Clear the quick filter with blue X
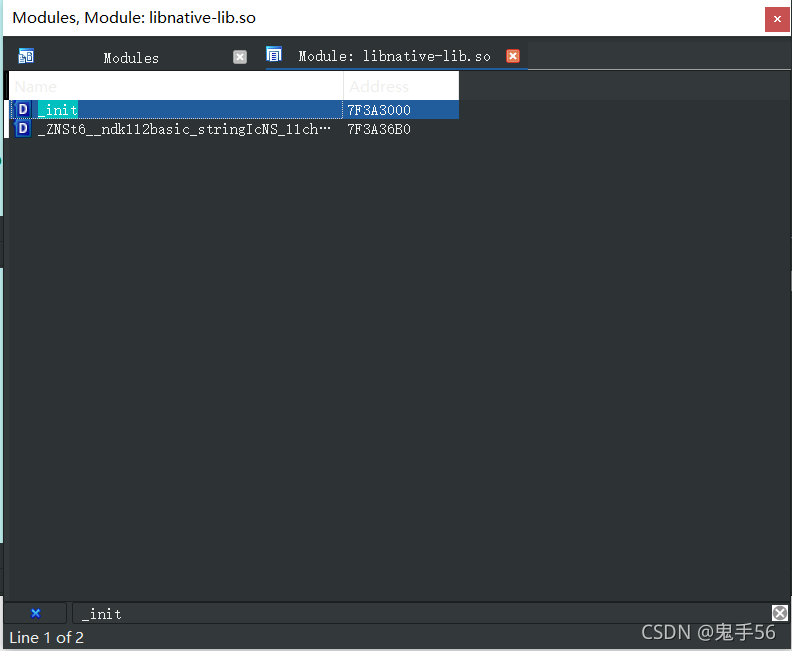This screenshot has height=651, width=792. coord(35,613)
